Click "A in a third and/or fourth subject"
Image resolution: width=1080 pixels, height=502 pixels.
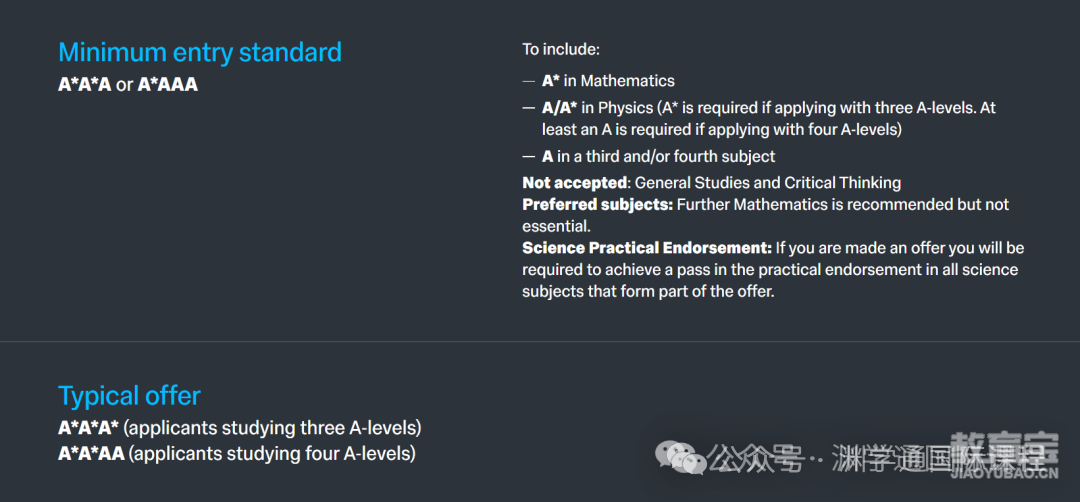click(x=658, y=156)
